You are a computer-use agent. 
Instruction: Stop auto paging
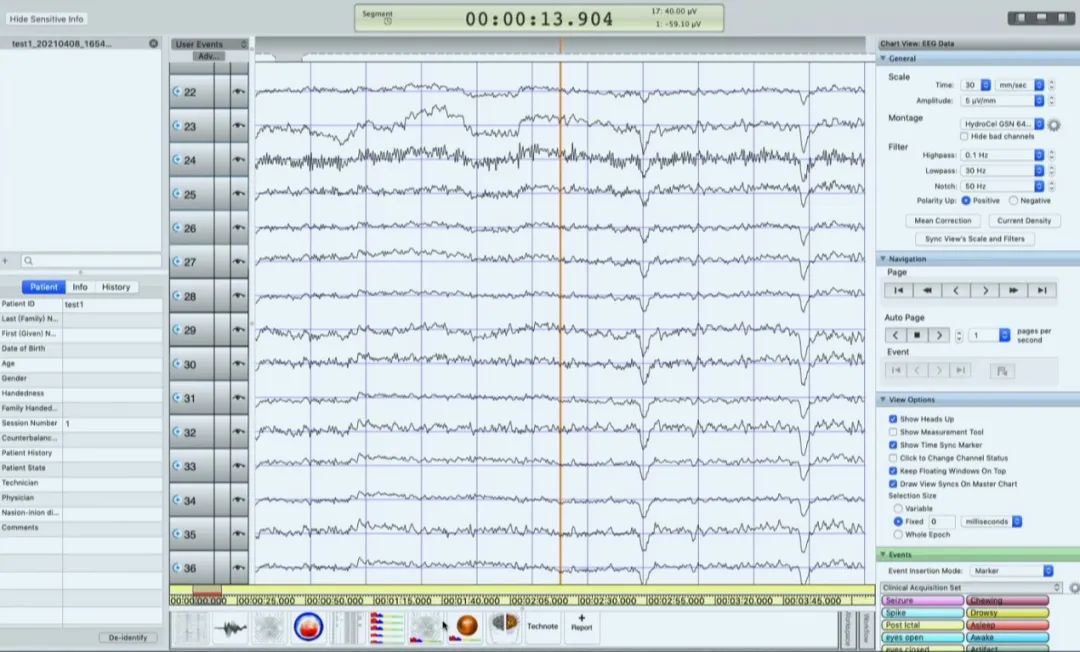tap(917, 335)
